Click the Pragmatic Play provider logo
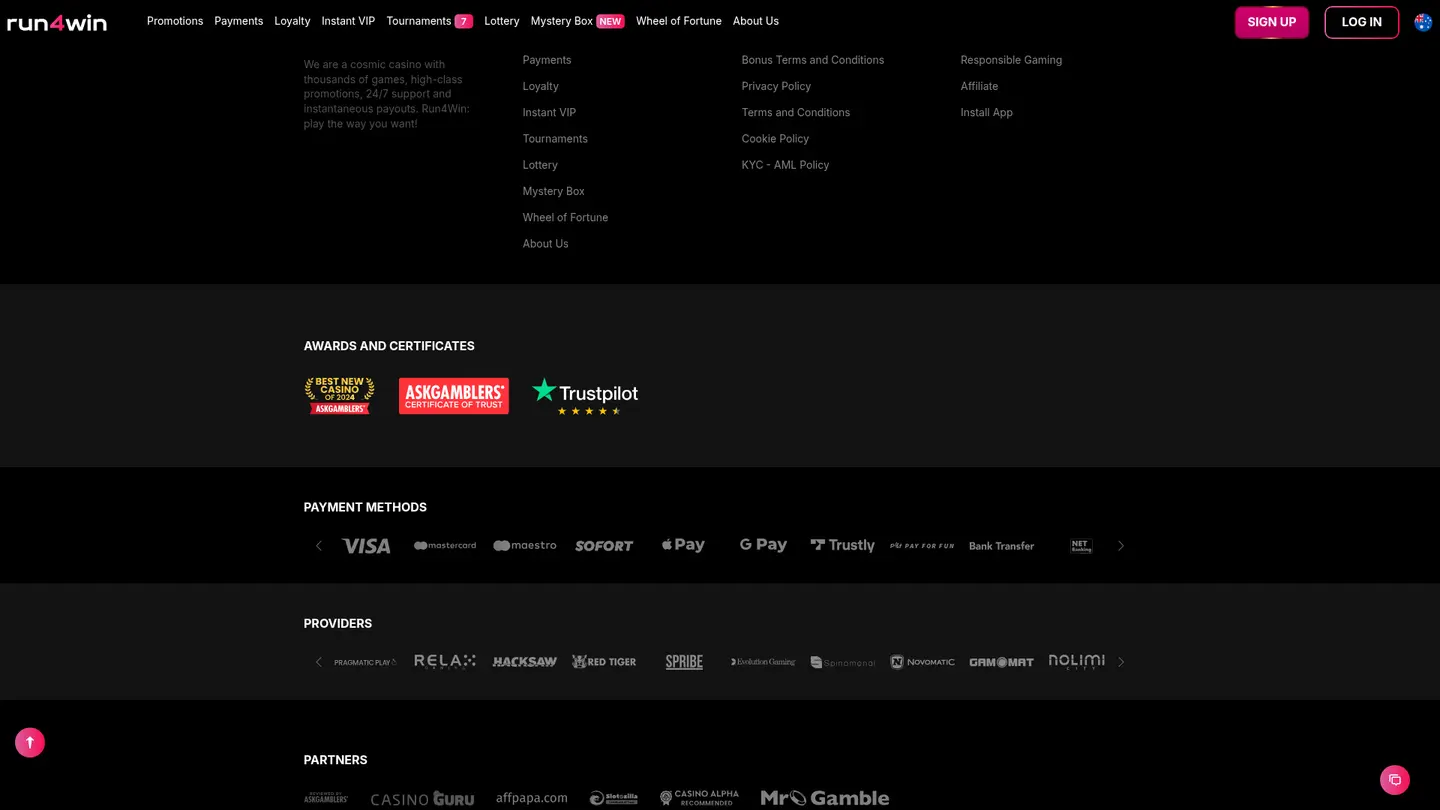This screenshot has height=810, width=1440. 365,662
